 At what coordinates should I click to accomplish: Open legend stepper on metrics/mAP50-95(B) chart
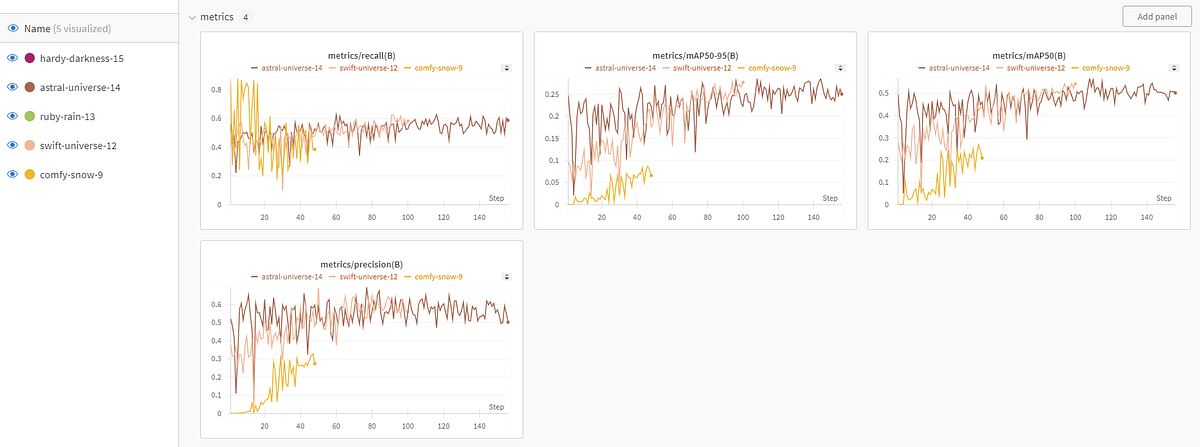pyautogui.click(x=839, y=68)
